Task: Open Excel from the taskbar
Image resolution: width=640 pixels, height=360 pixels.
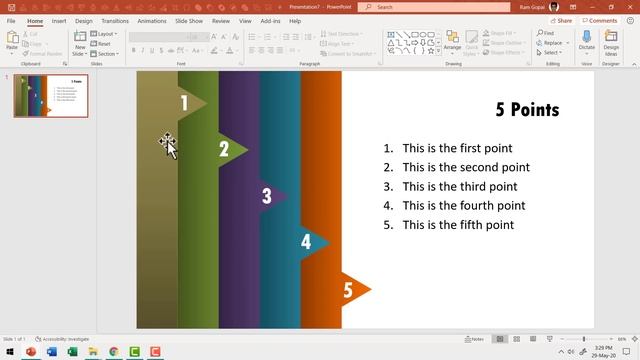Action: click(72, 351)
